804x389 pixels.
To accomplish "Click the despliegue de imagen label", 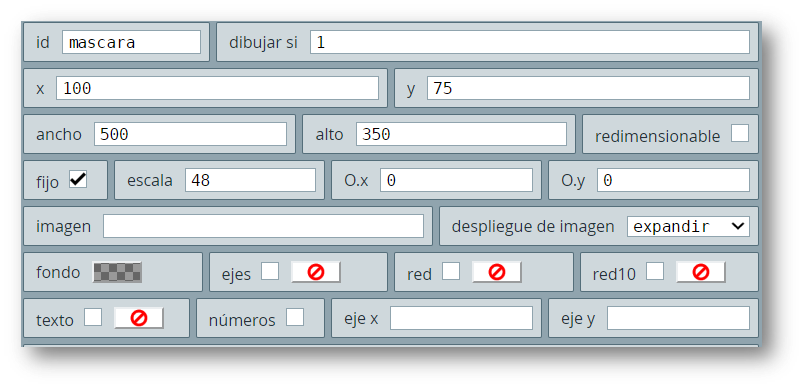I will click(x=533, y=227).
